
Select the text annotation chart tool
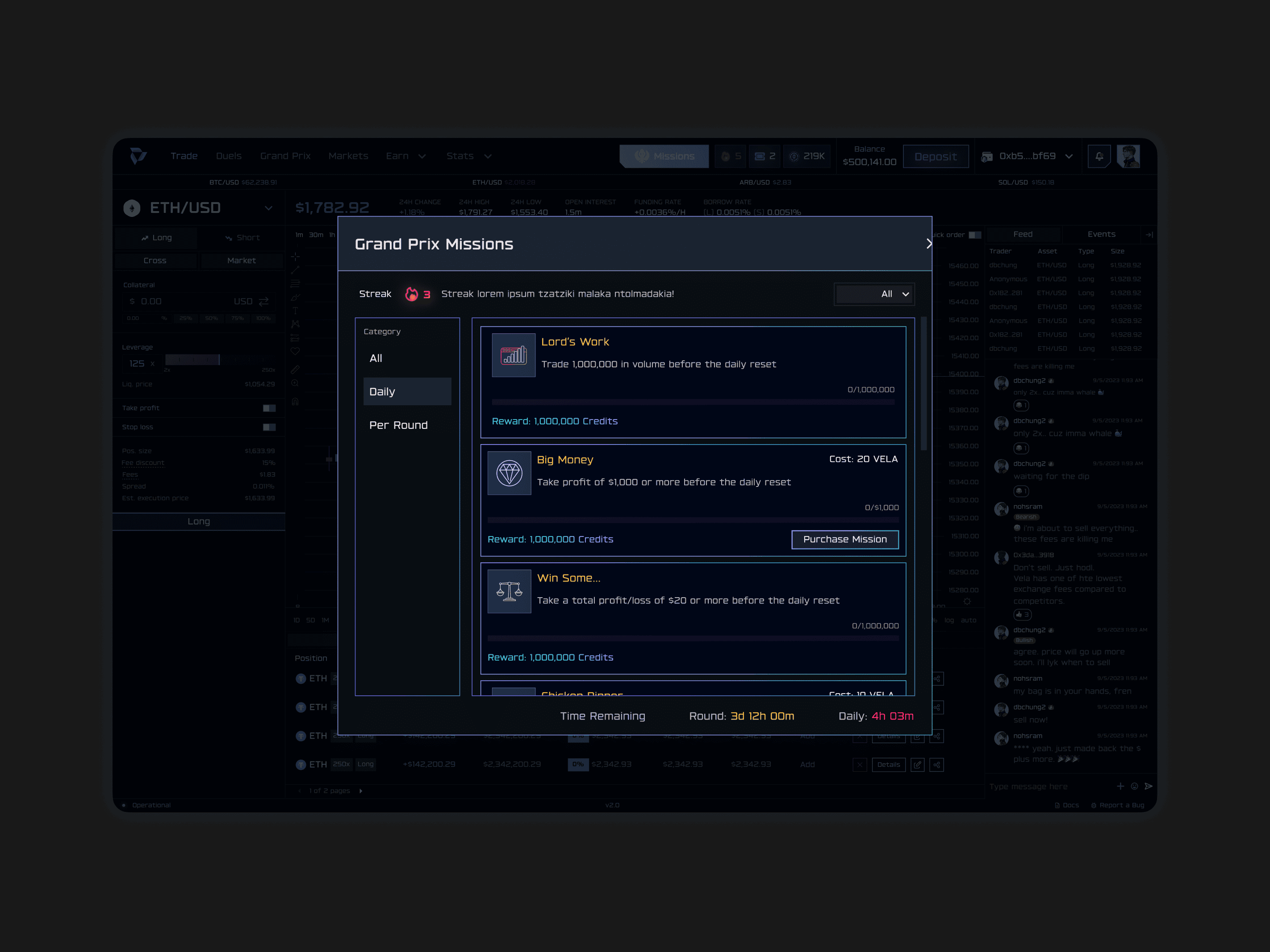pyautogui.click(x=295, y=311)
